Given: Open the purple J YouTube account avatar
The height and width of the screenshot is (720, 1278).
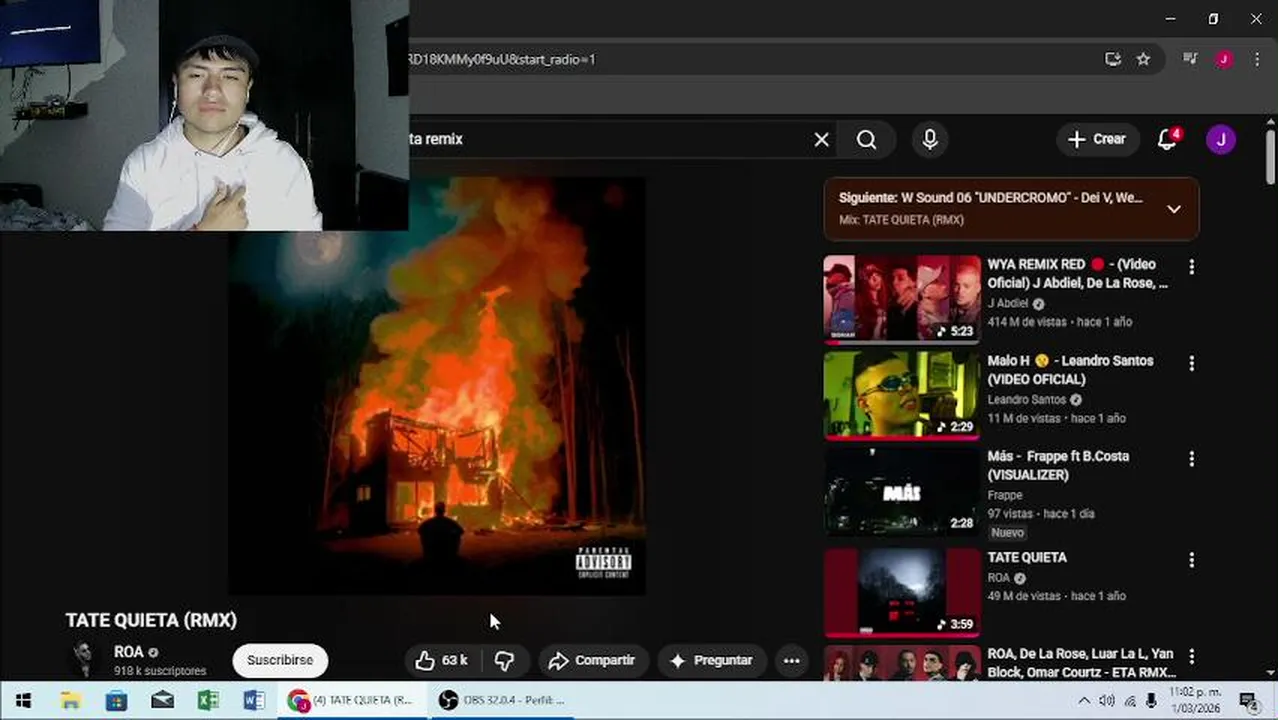Looking at the screenshot, I should coord(1221,139).
